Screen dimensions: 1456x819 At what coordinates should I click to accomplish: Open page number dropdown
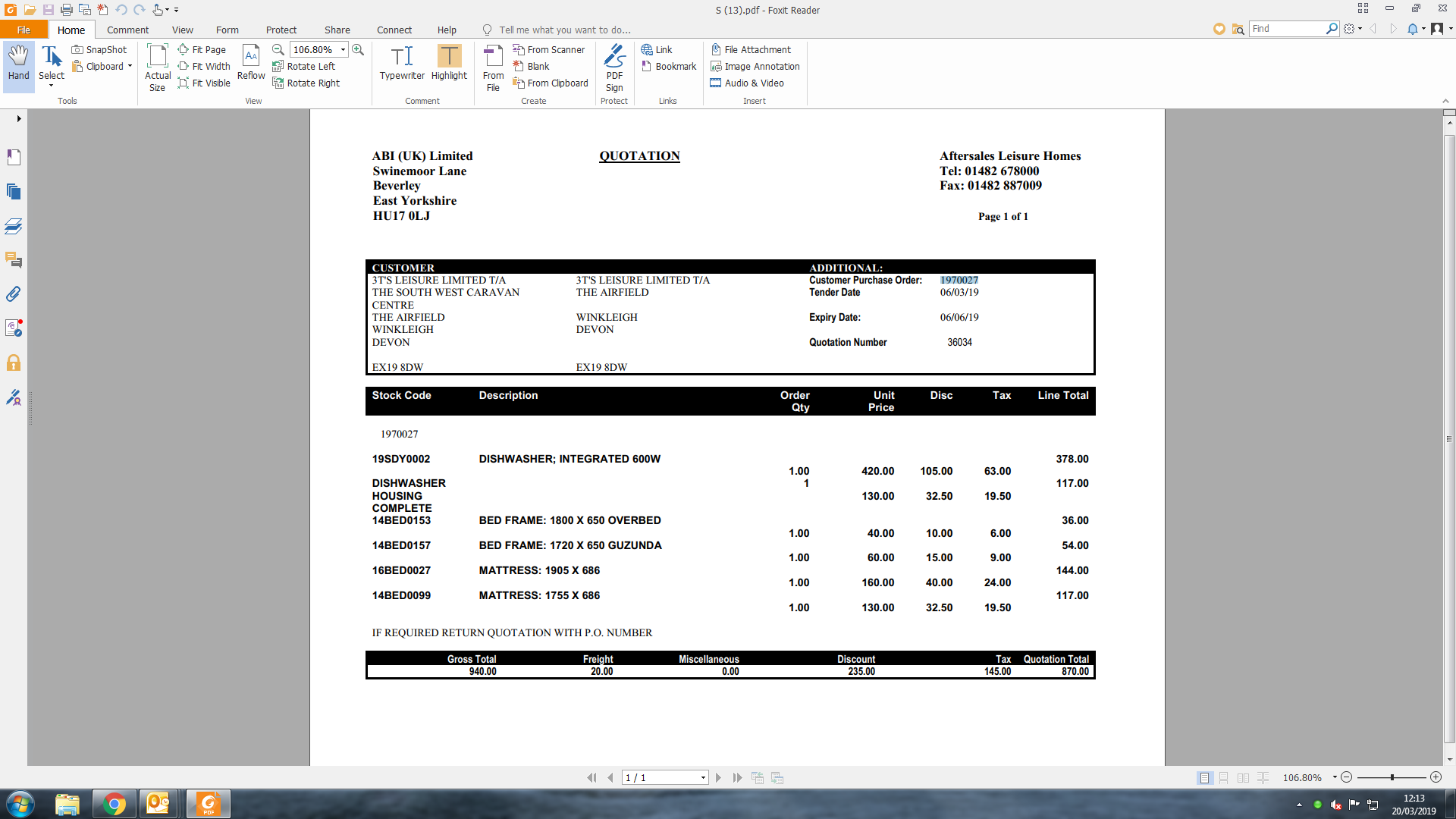click(x=703, y=778)
